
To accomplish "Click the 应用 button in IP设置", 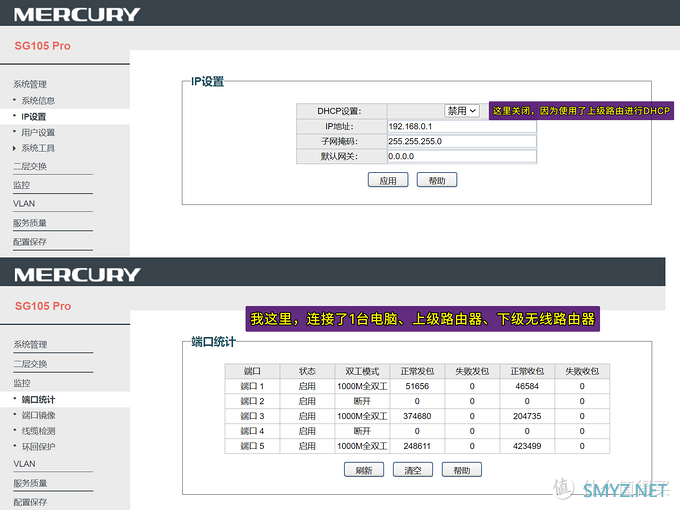I will 388,180.
